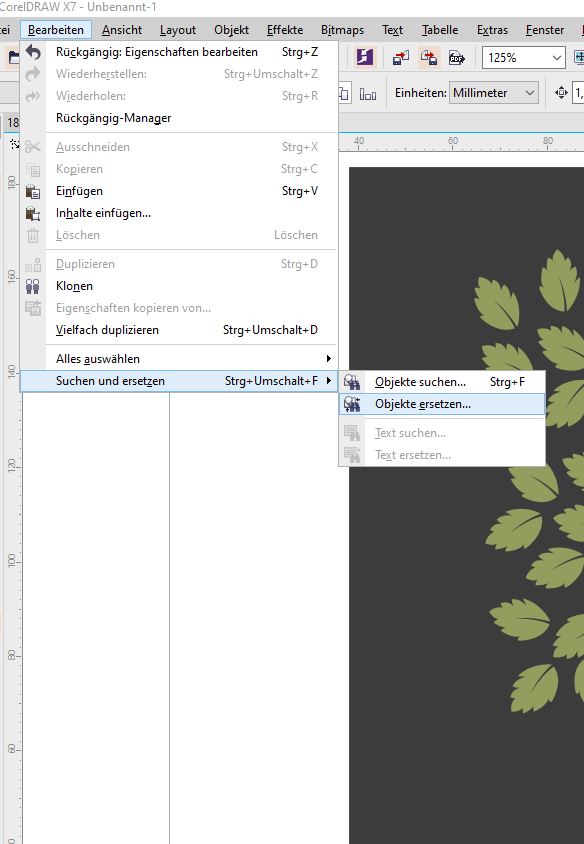
Task: Click the horizontal ruler at mark 60
Action: tap(453, 143)
